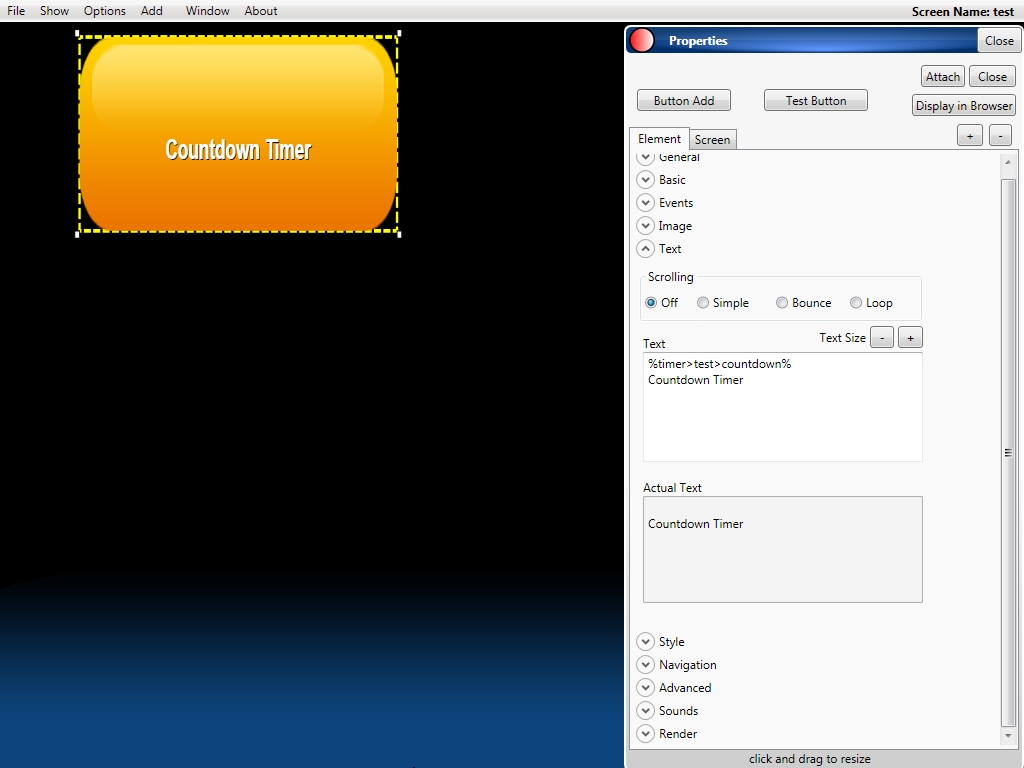This screenshot has height=768, width=1024.
Task: Expand the Image section
Action: (x=645, y=226)
